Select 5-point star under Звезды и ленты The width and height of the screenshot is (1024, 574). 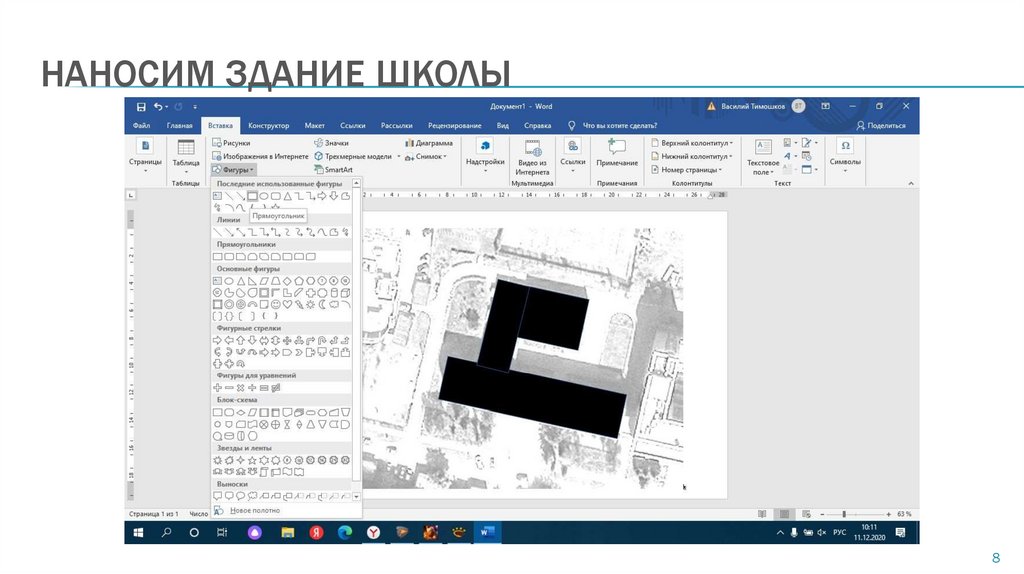click(x=252, y=460)
